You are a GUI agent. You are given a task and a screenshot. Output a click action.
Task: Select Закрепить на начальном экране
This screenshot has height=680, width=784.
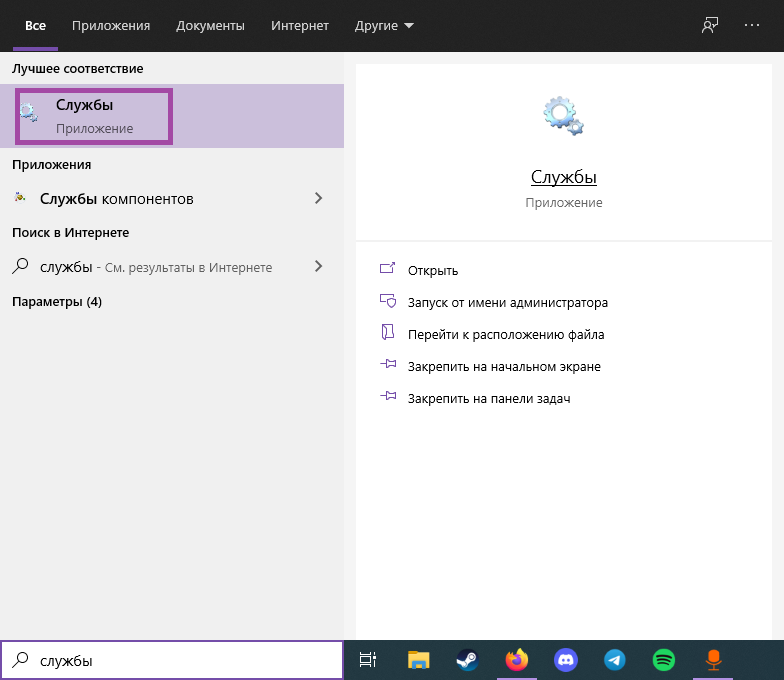point(504,366)
